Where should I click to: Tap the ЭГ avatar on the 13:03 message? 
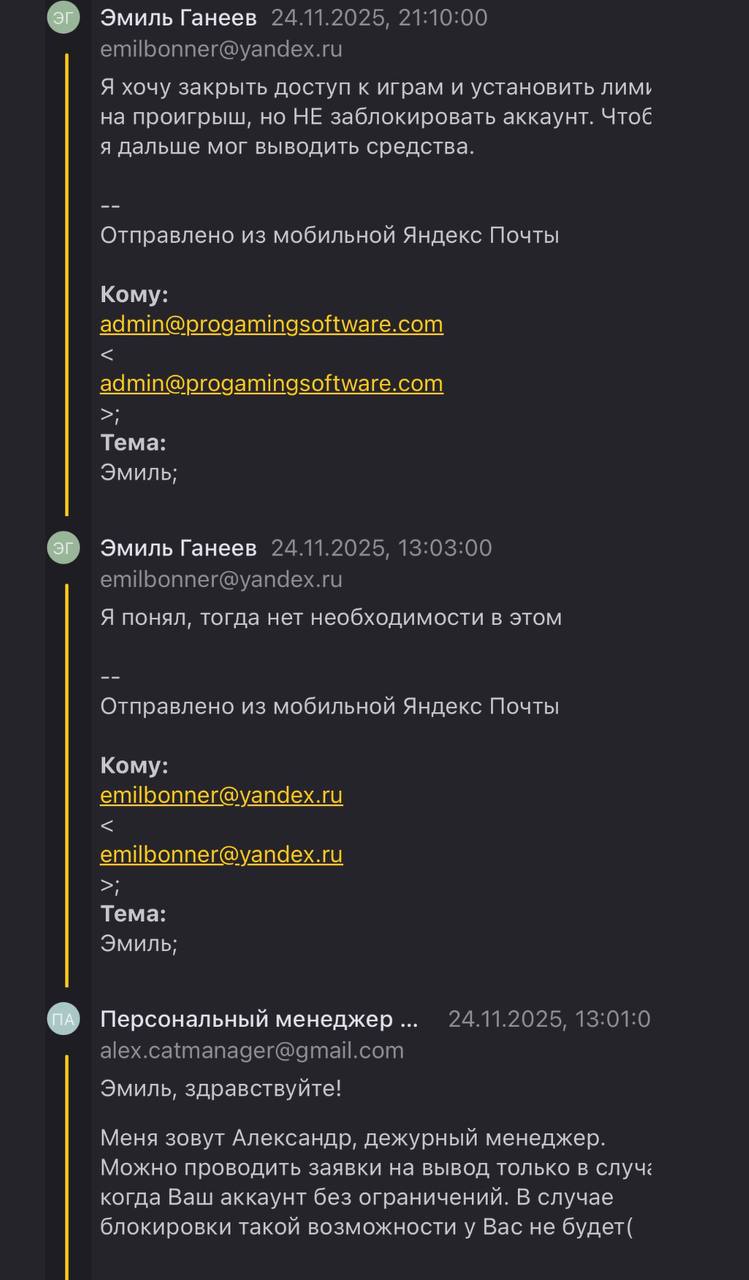tap(63, 548)
